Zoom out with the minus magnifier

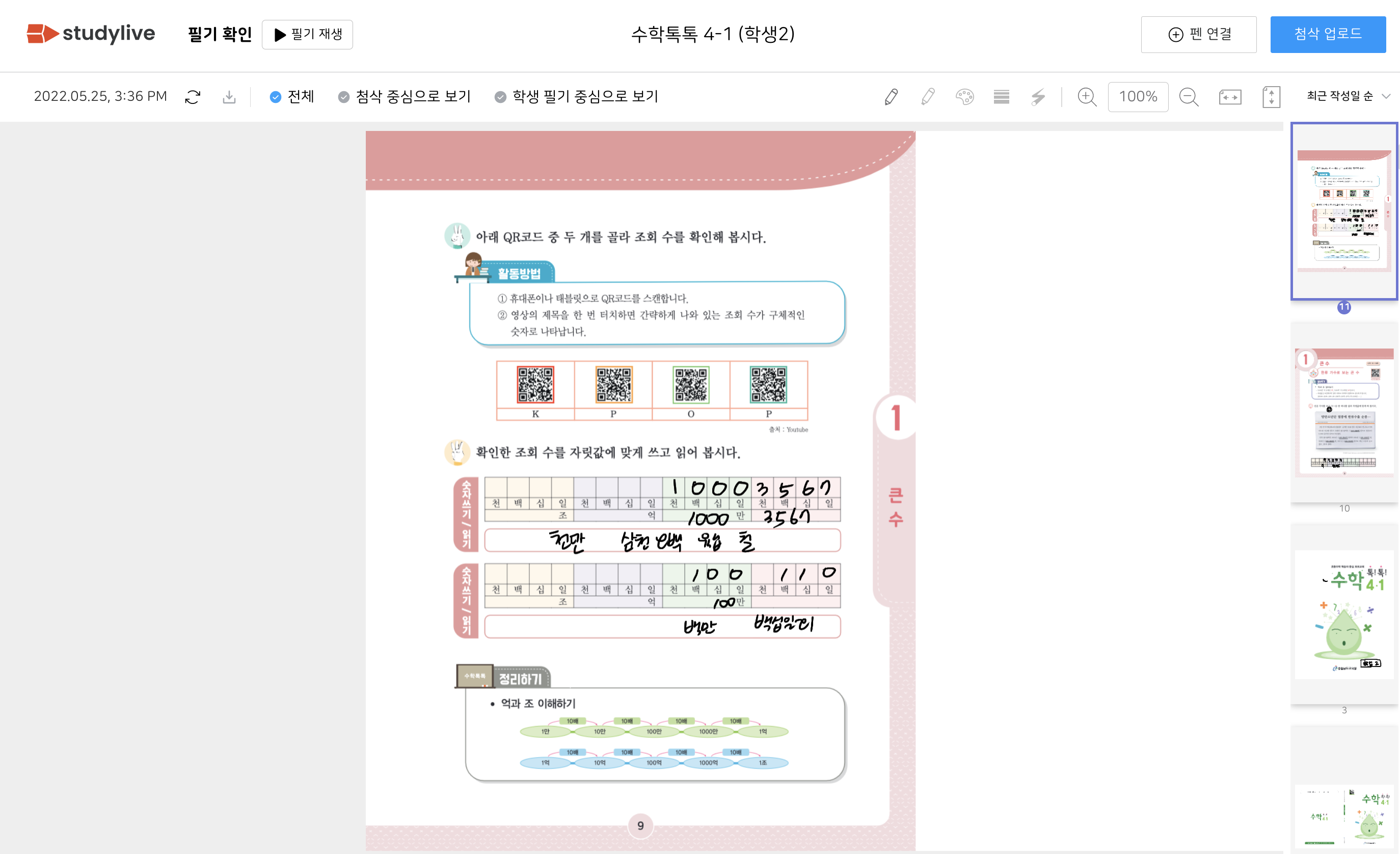pos(1189,97)
